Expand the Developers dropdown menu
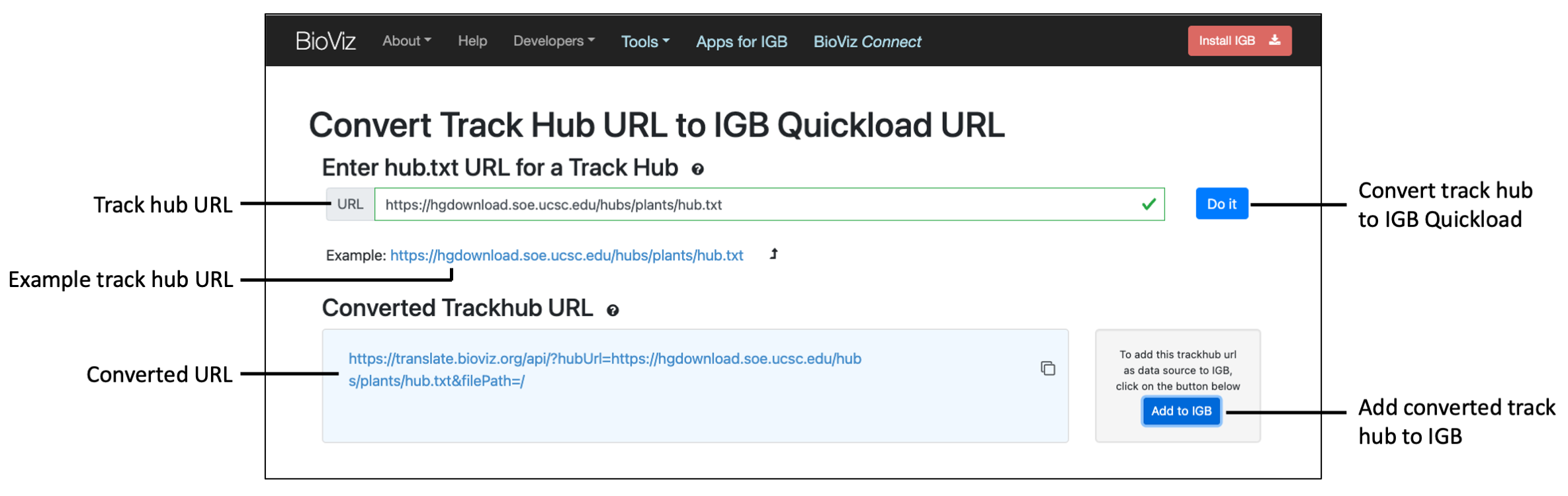The height and width of the screenshot is (496, 1568). 554,41
